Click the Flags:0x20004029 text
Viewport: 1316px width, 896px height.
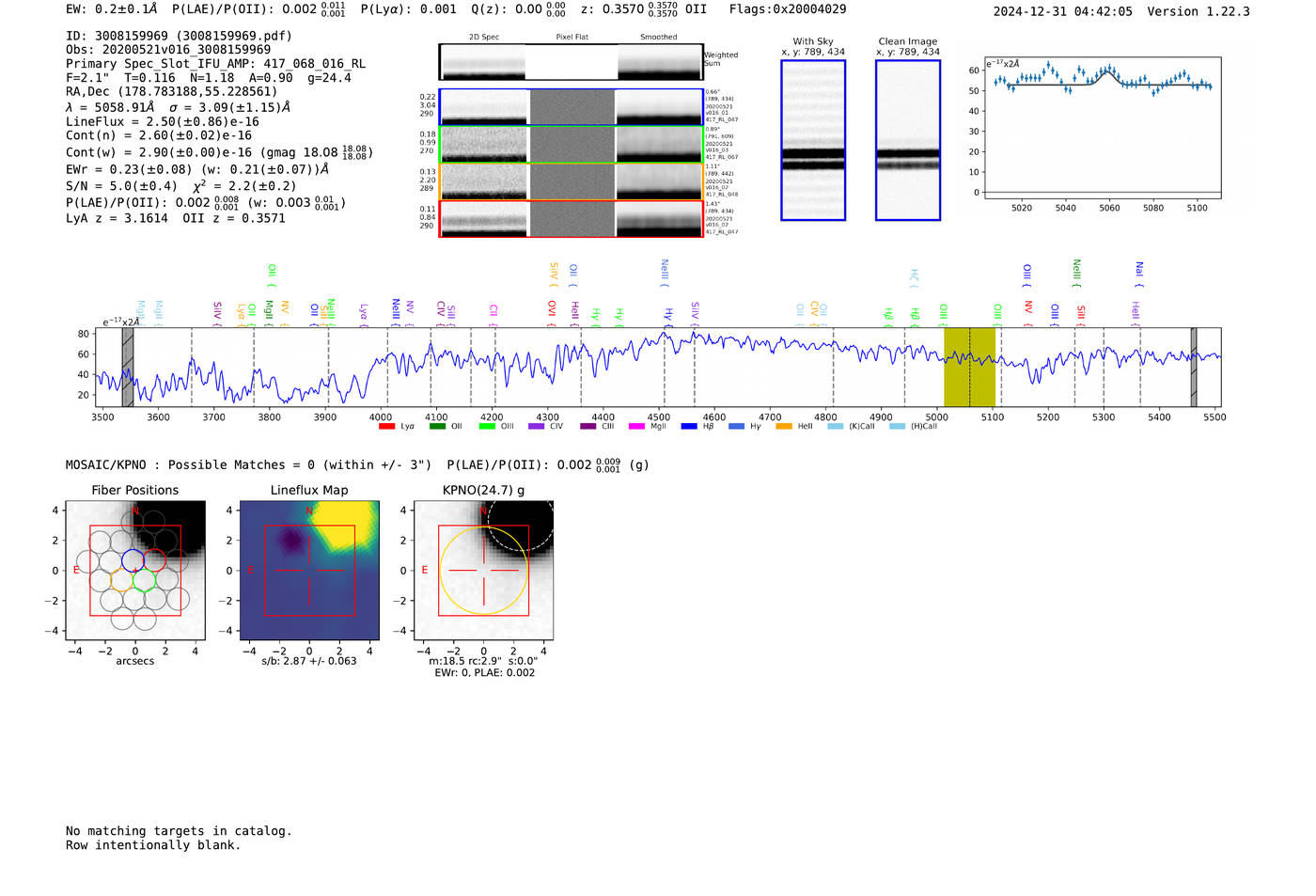coord(788,9)
